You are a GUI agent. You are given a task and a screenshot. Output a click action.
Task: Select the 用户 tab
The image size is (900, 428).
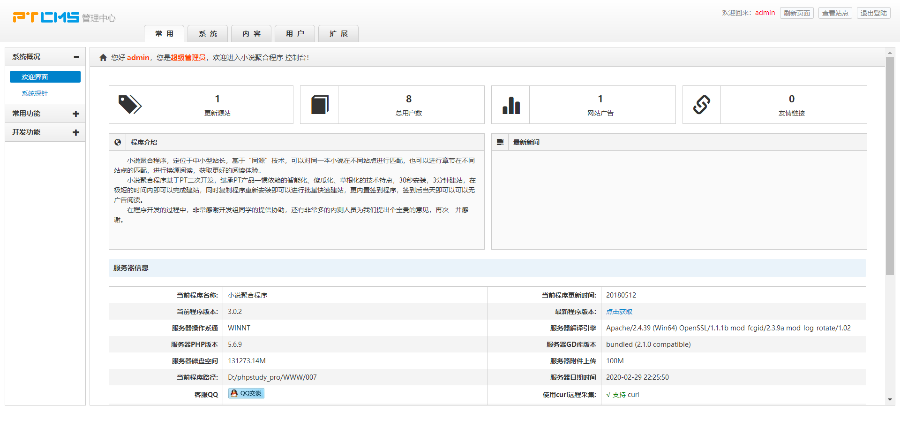tap(295, 34)
